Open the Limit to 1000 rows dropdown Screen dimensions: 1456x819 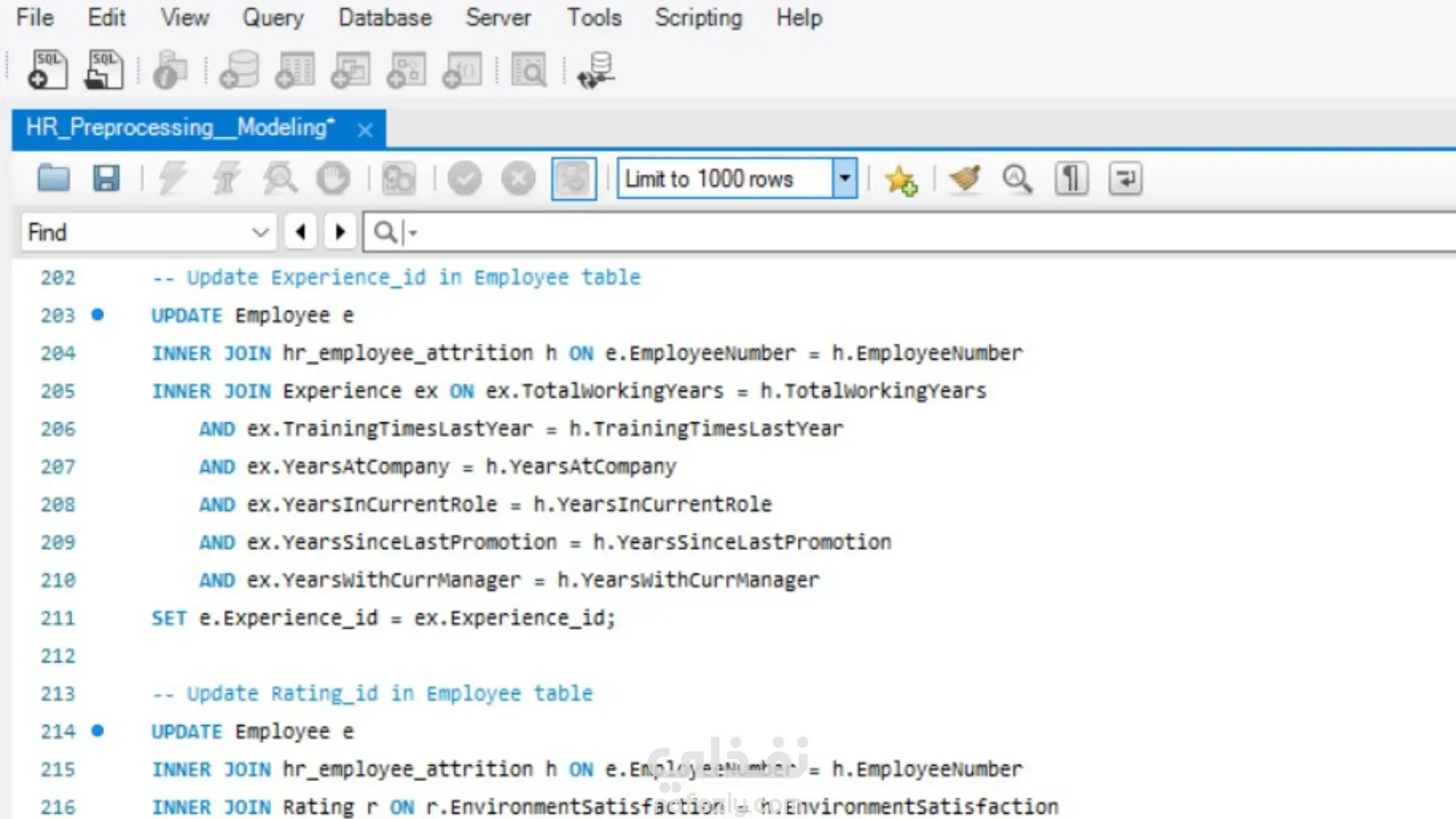pyautogui.click(x=844, y=179)
